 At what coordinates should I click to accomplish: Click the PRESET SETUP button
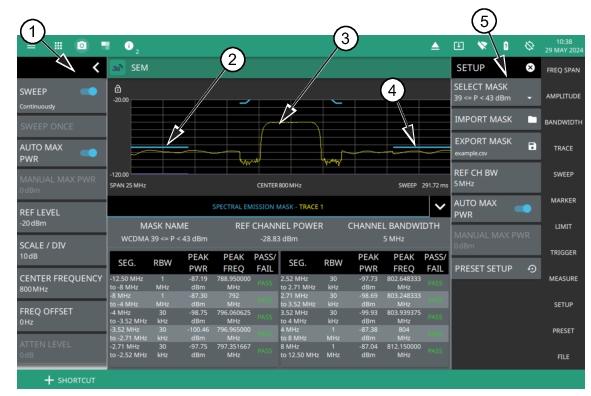(x=496, y=269)
